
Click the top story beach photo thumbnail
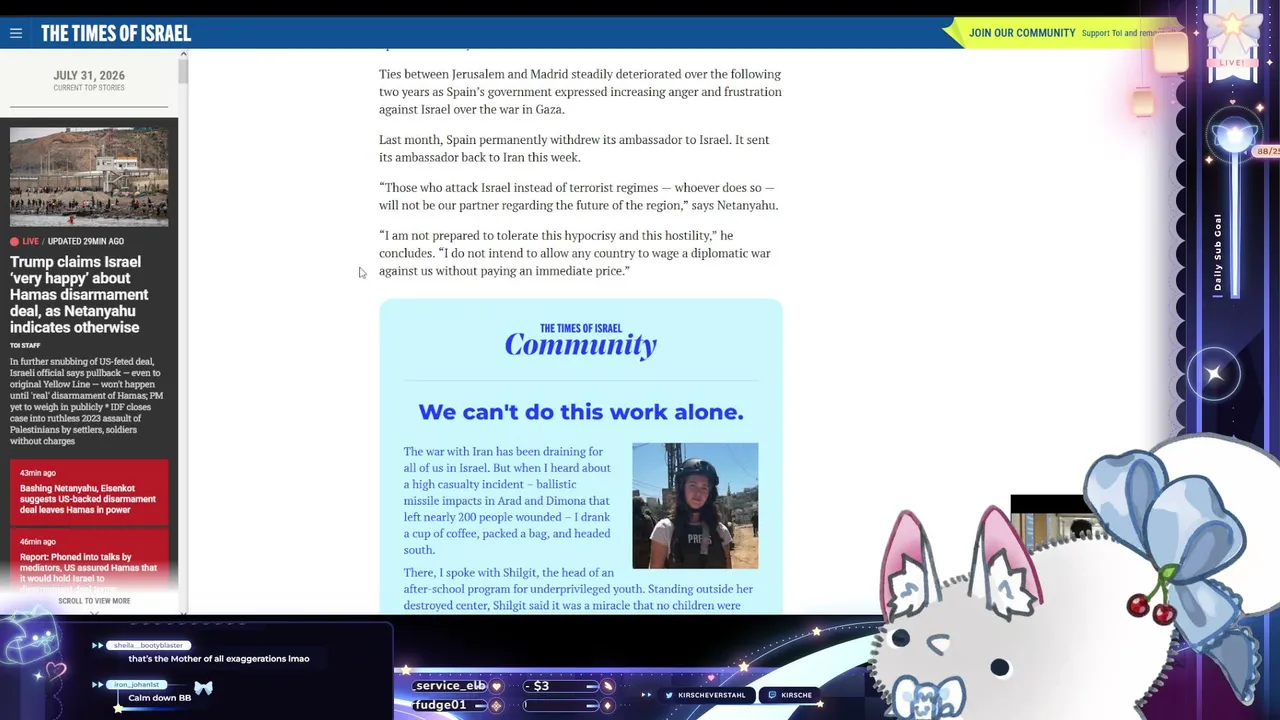tap(89, 177)
